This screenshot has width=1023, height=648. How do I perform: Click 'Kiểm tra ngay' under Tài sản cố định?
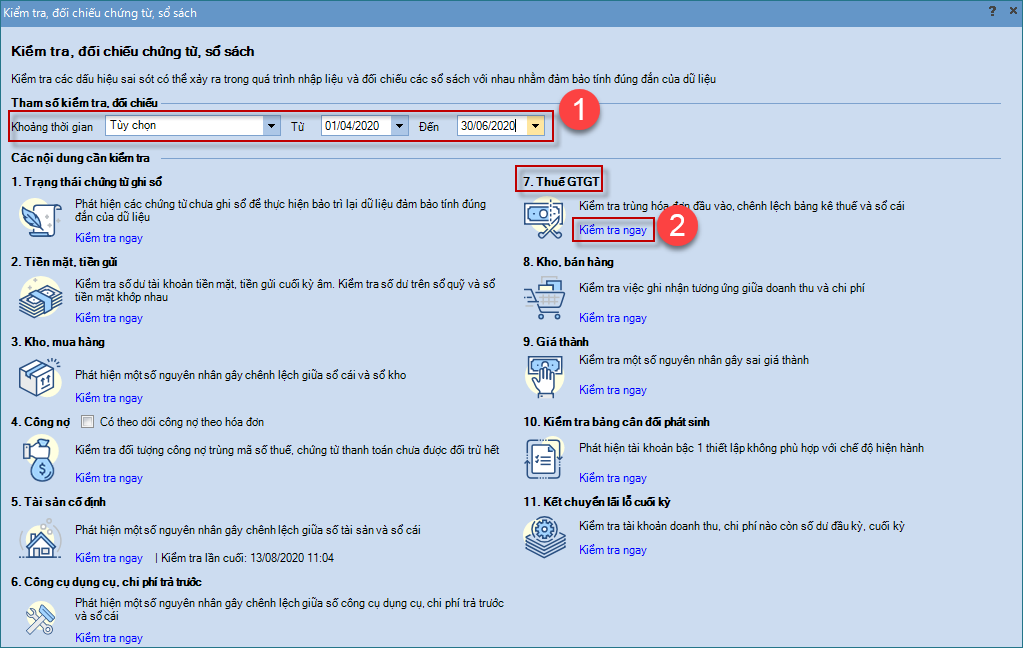coord(109,558)
